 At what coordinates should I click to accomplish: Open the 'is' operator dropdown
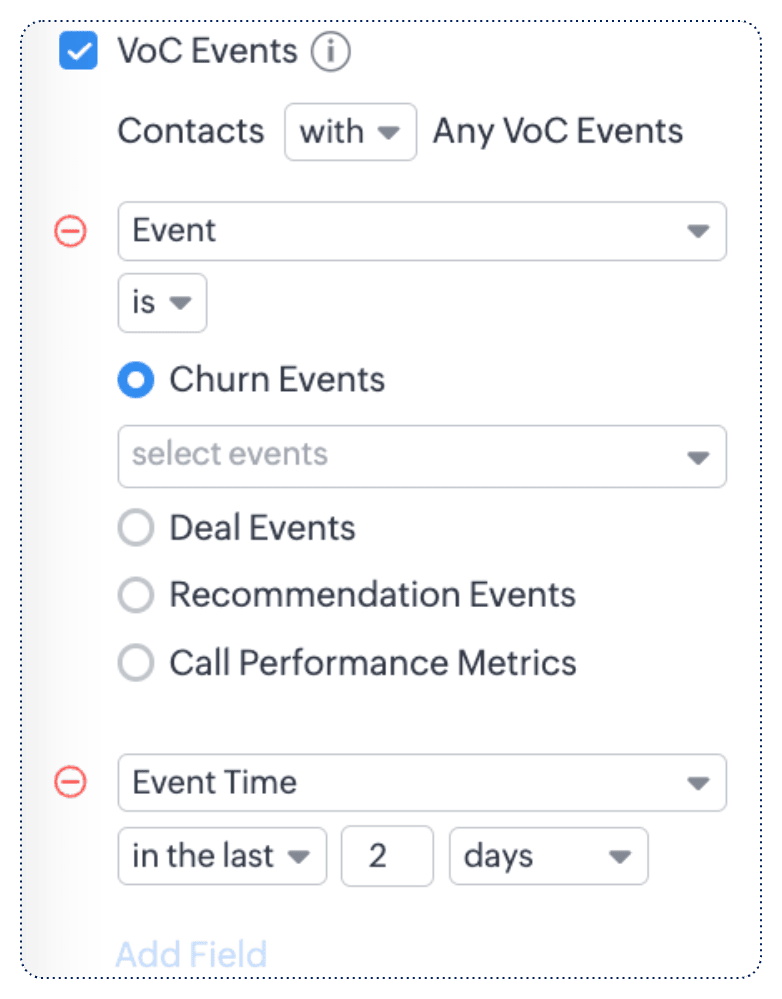tap(162, 303)
